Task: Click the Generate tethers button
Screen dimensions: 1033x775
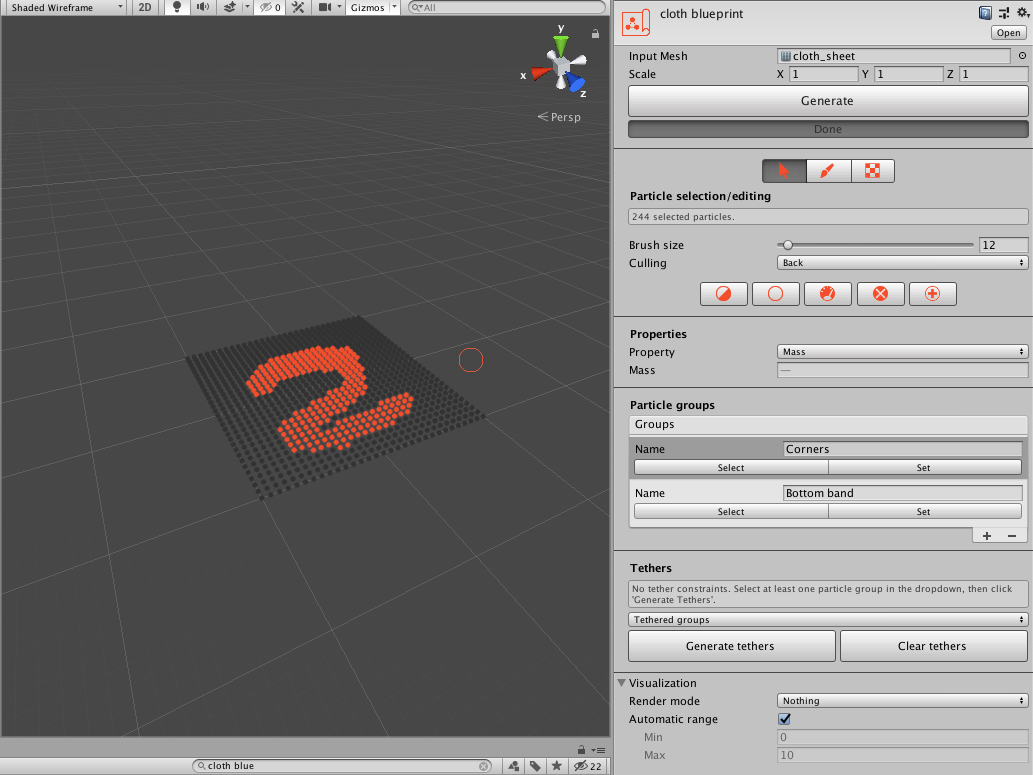Action: [731, 646]
